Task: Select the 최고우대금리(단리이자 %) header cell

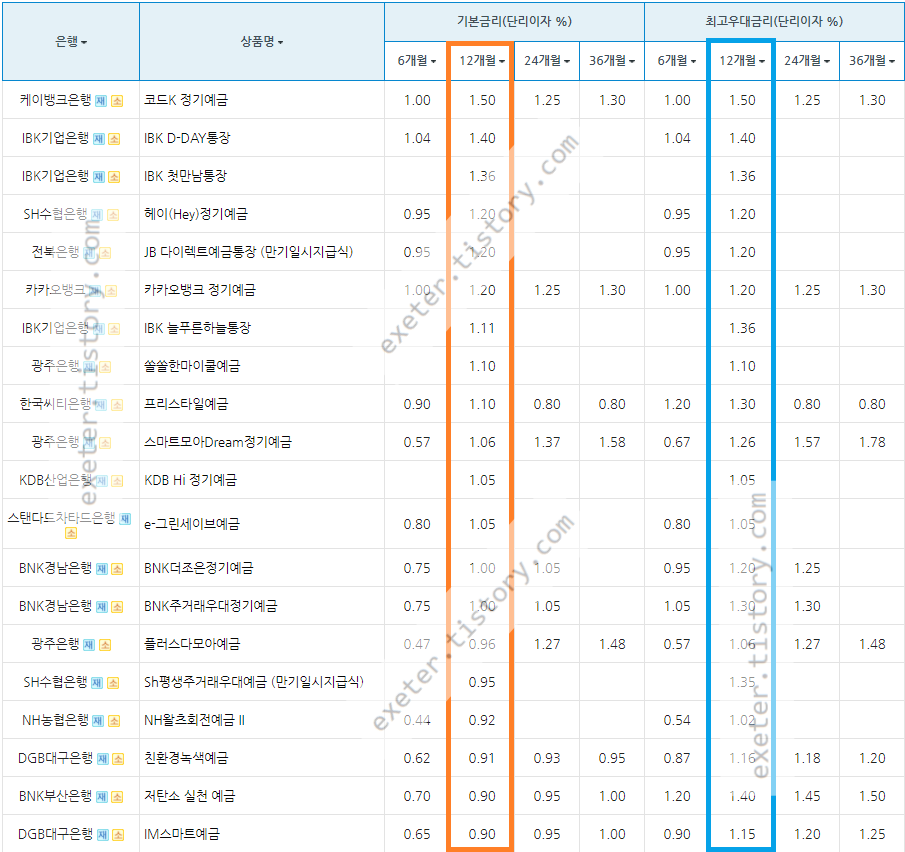Action: coord(774,21)
